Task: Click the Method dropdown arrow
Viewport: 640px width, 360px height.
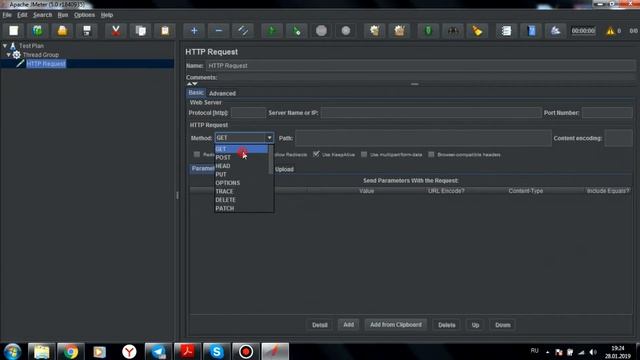Action: tap(269, 138)
